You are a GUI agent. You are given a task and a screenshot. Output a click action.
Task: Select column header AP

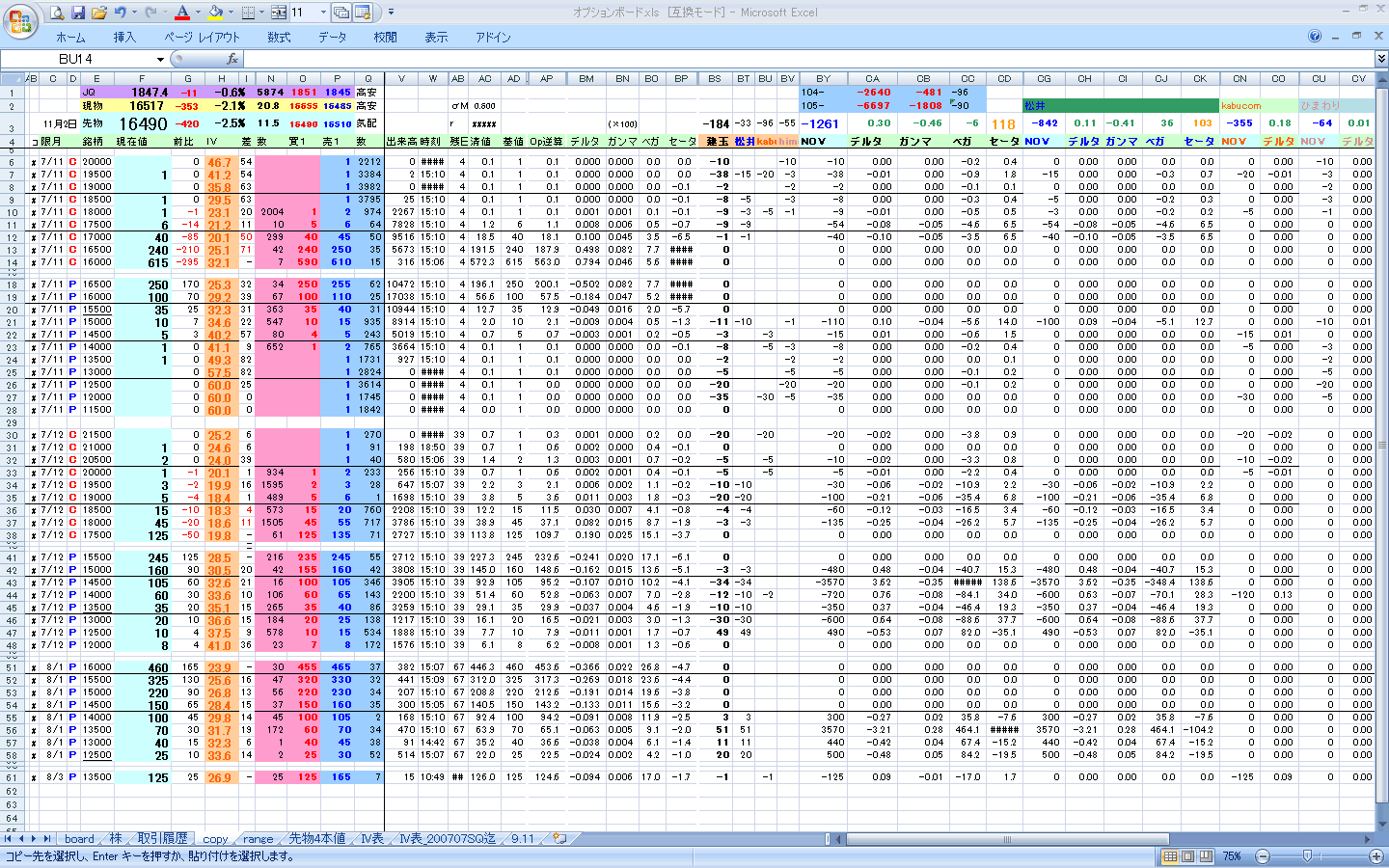coord(547,79)
